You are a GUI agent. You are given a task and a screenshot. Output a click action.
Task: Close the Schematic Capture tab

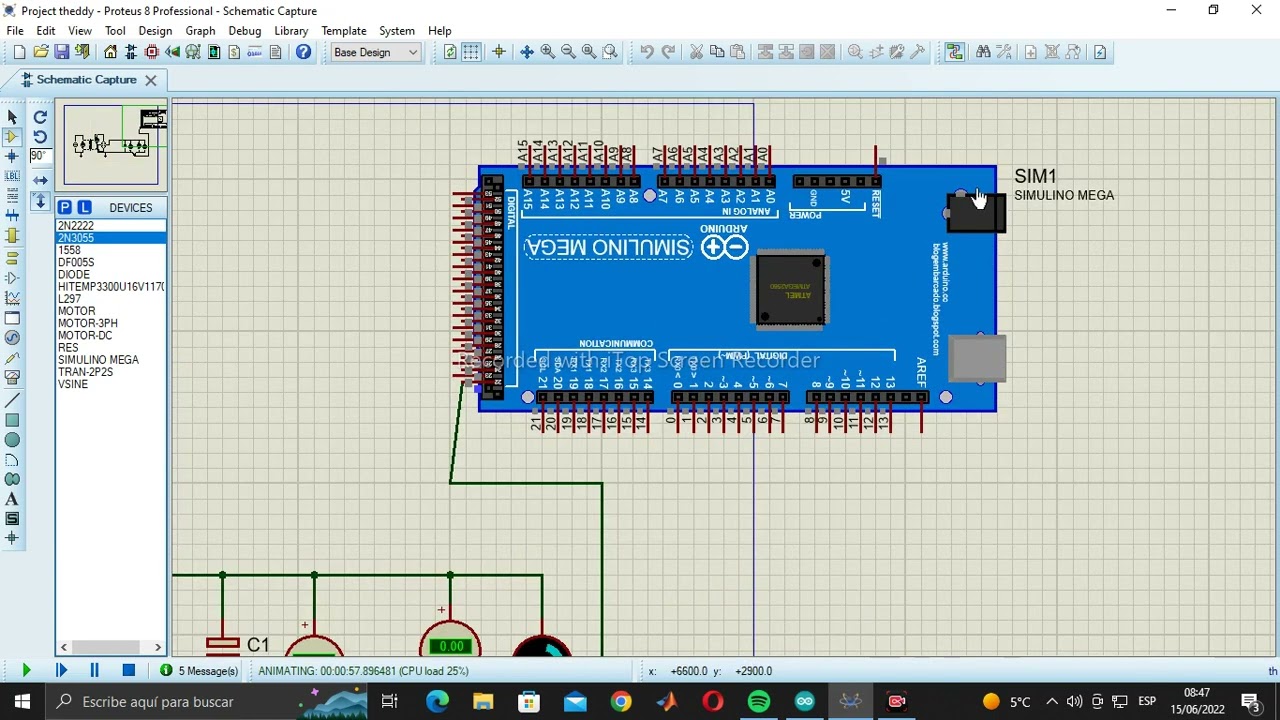coord(151,80)
